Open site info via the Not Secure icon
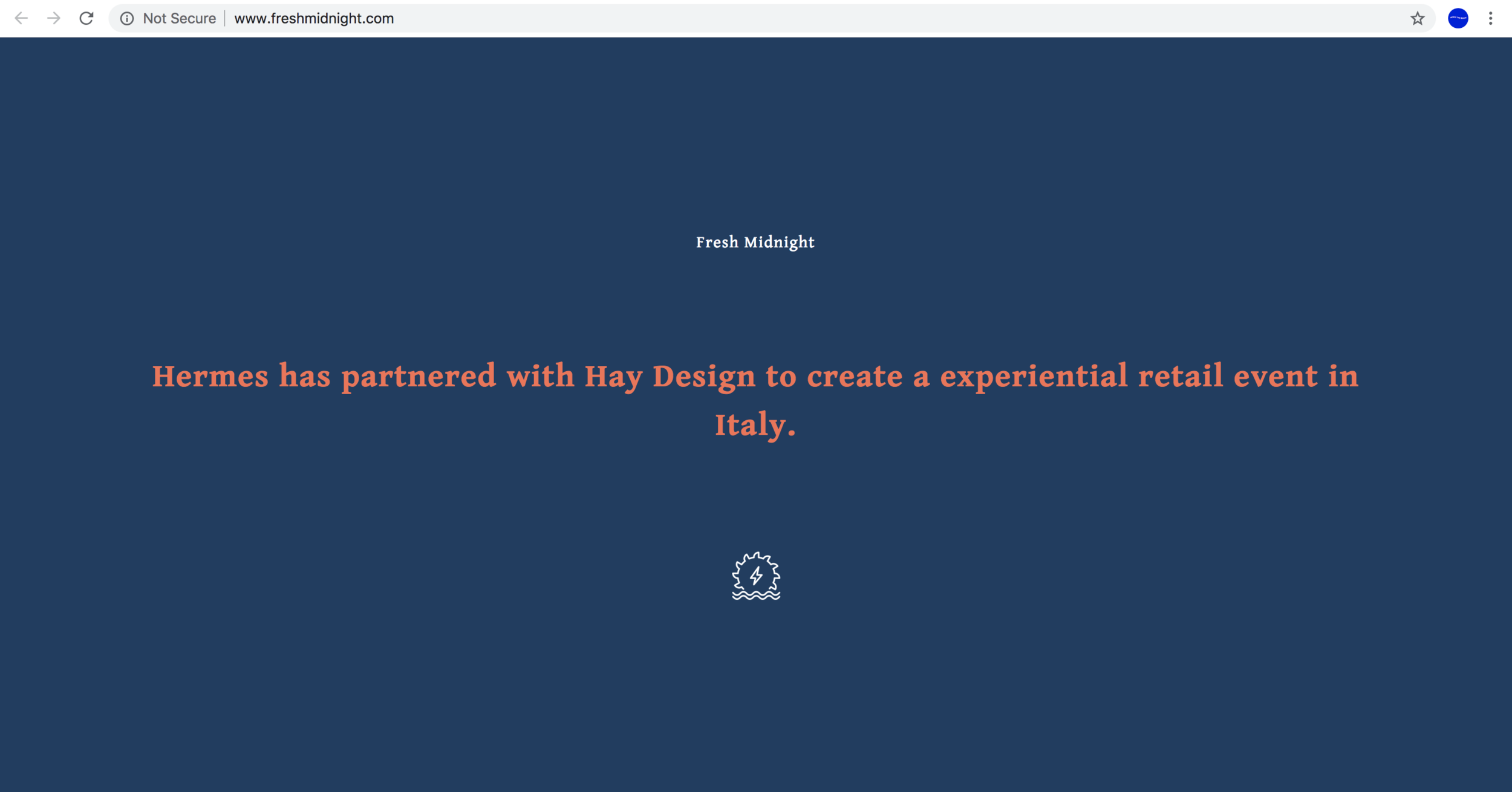The width and height of the screenshot is (1512, 792). [x=127, y=19]
